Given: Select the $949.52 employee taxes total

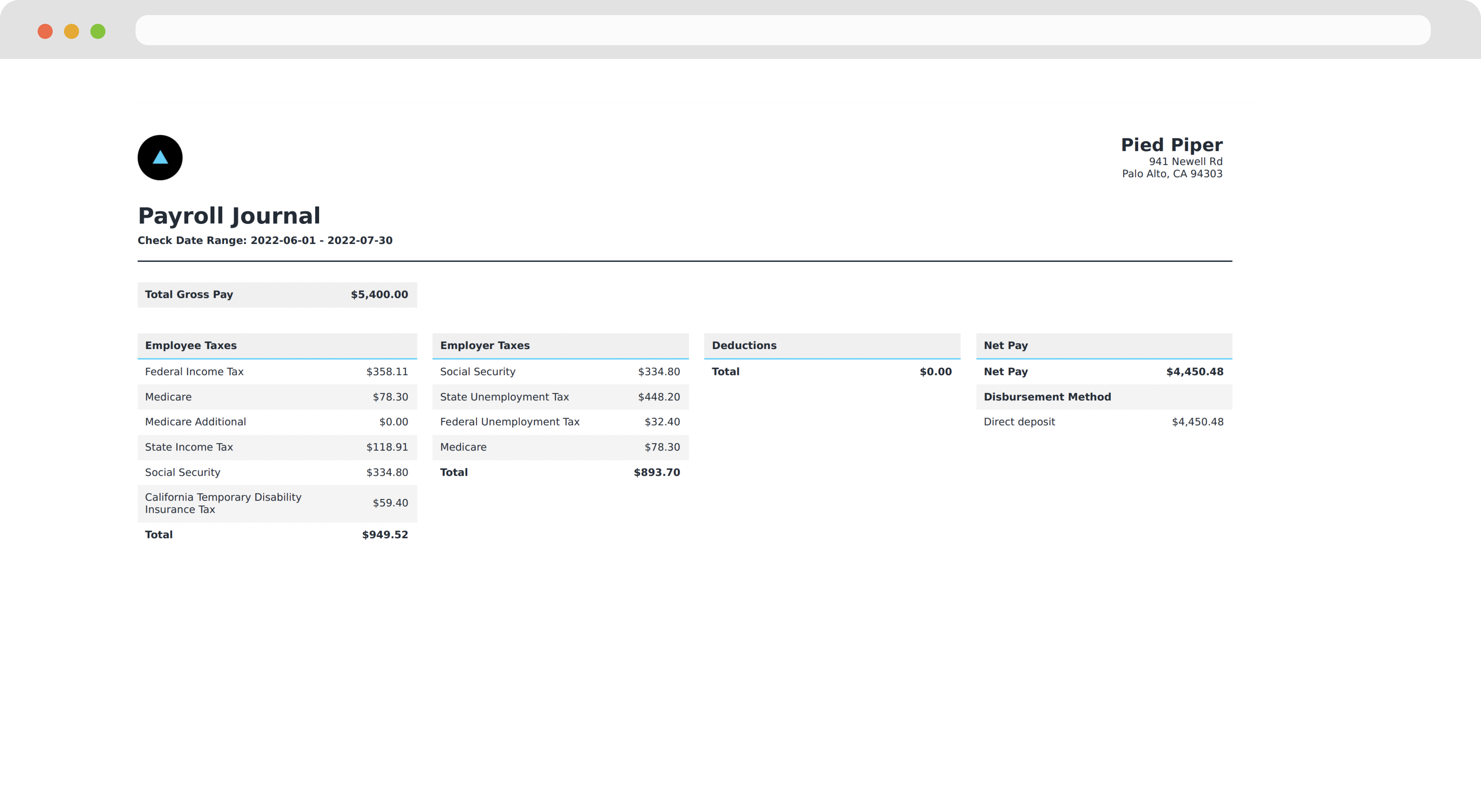Looking at the screenshot, I should 385,534.
